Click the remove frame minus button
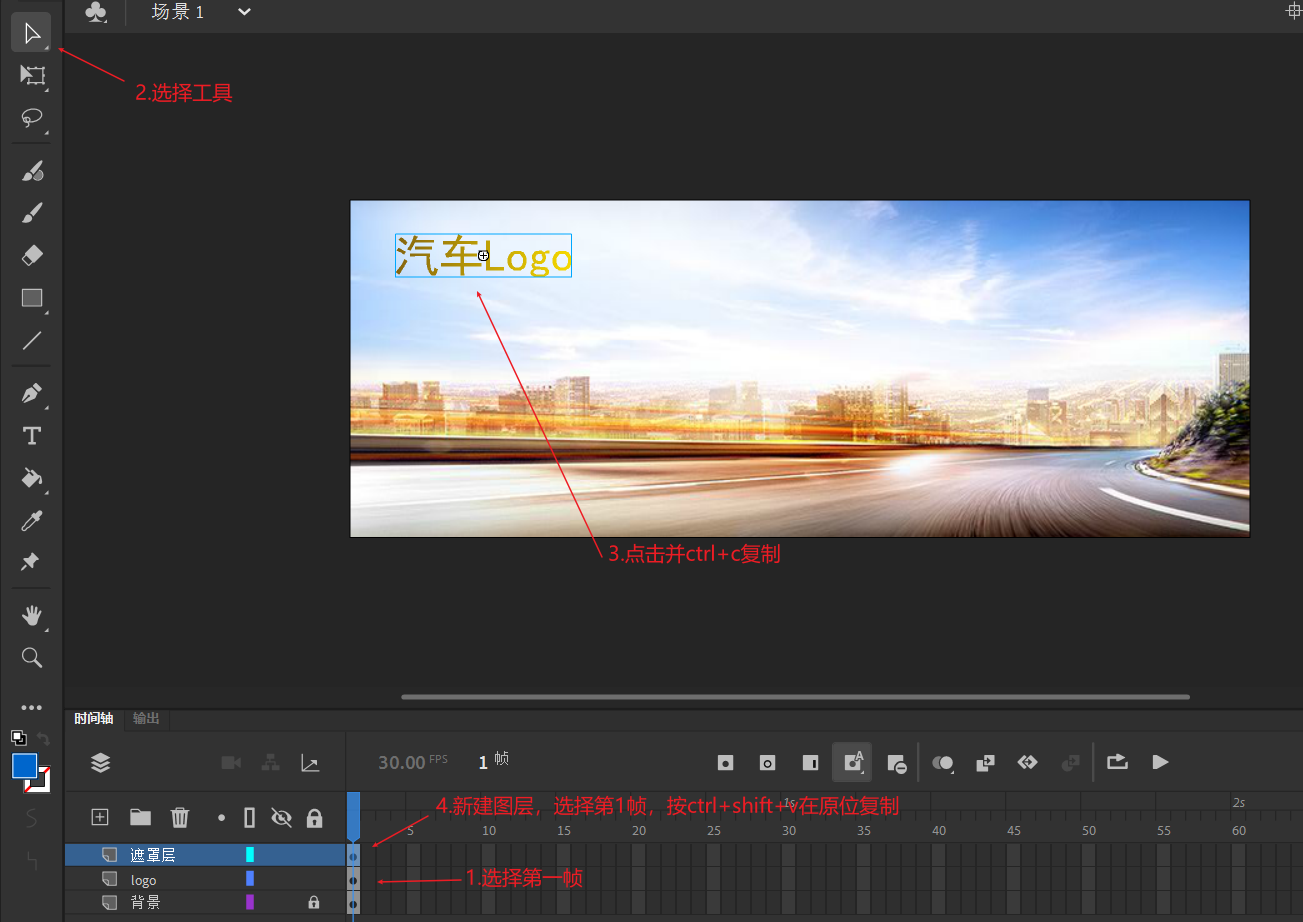Screen dimensions: 1303x922 pos(896,763)
